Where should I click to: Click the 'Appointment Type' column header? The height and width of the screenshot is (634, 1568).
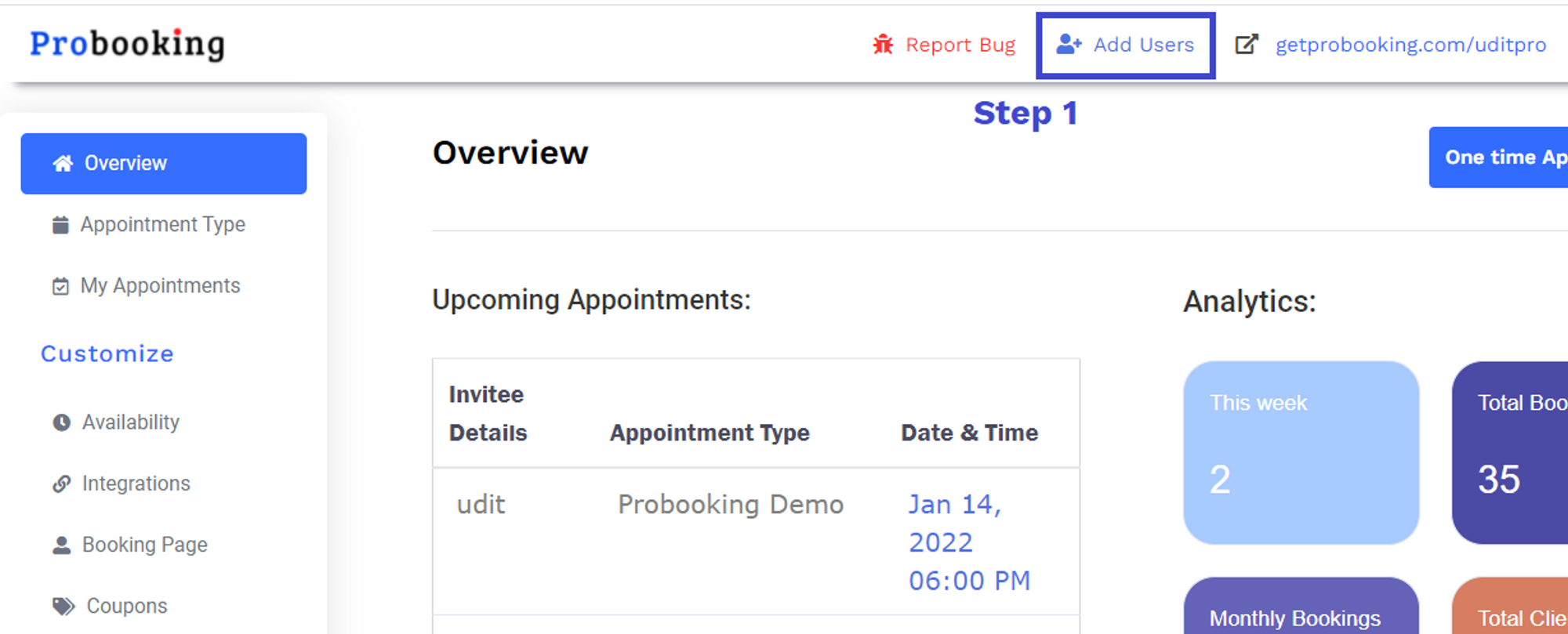pos(710,433)
